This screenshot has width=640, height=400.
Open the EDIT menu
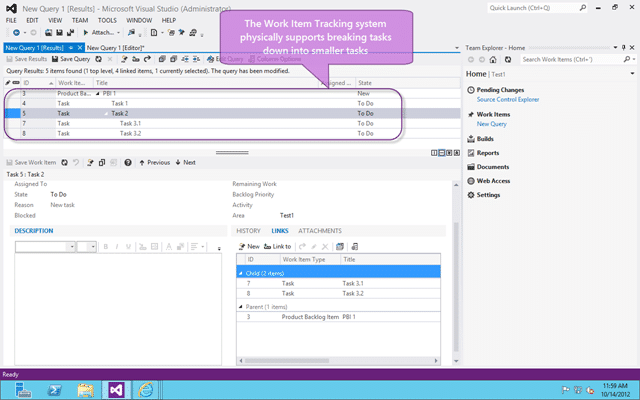coord(32,20)
